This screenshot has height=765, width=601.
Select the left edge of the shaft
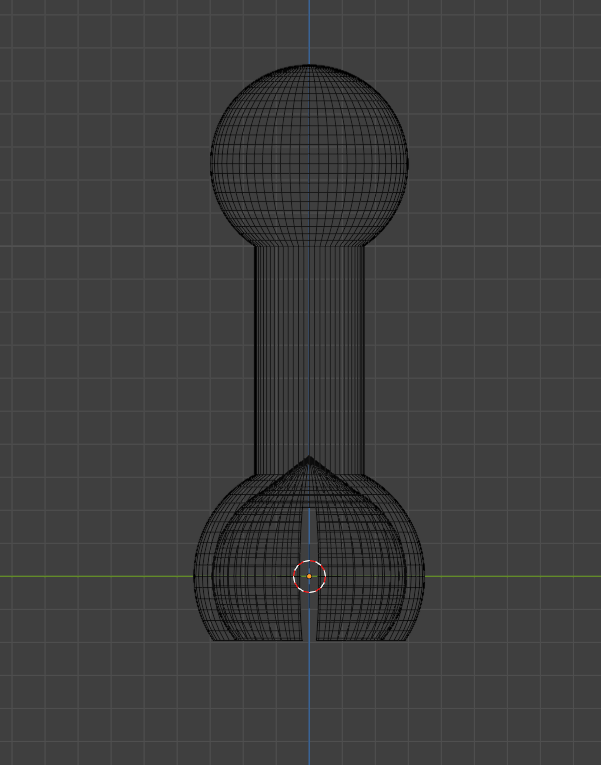[255, 355]
